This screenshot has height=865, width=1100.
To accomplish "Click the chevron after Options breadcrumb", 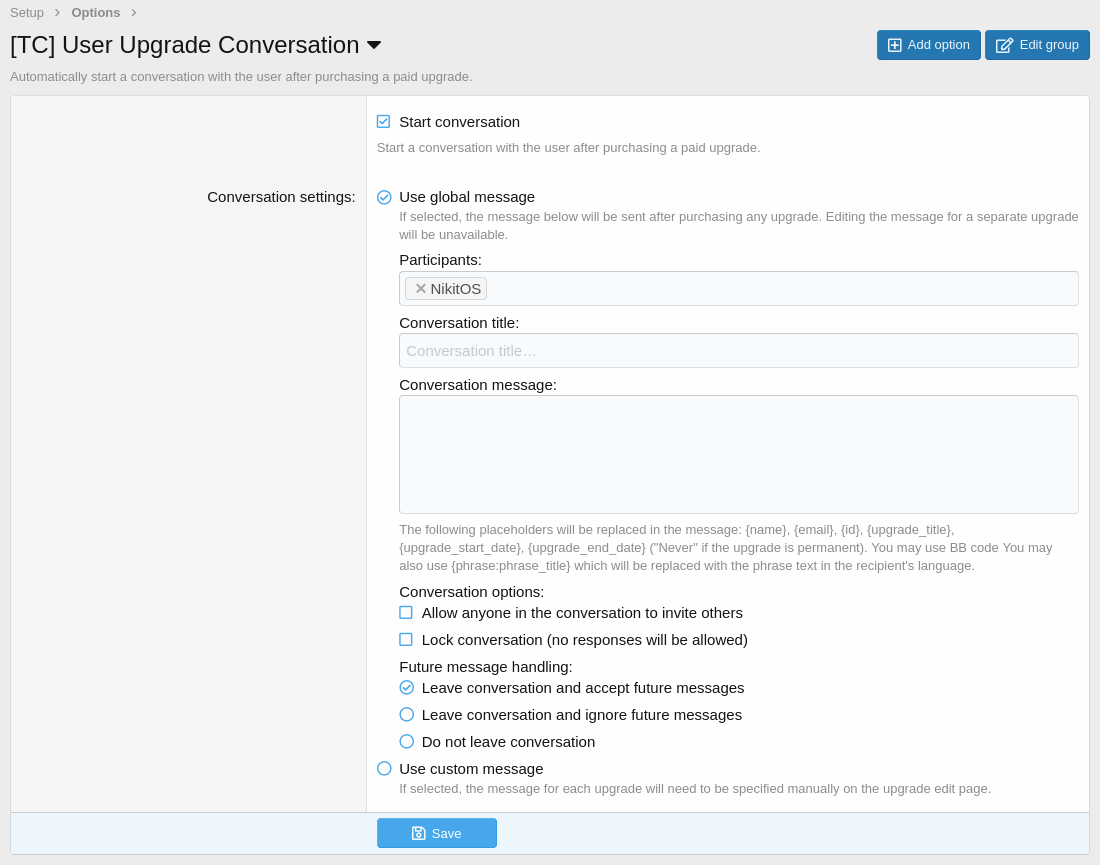I will [x=133, y=13].
